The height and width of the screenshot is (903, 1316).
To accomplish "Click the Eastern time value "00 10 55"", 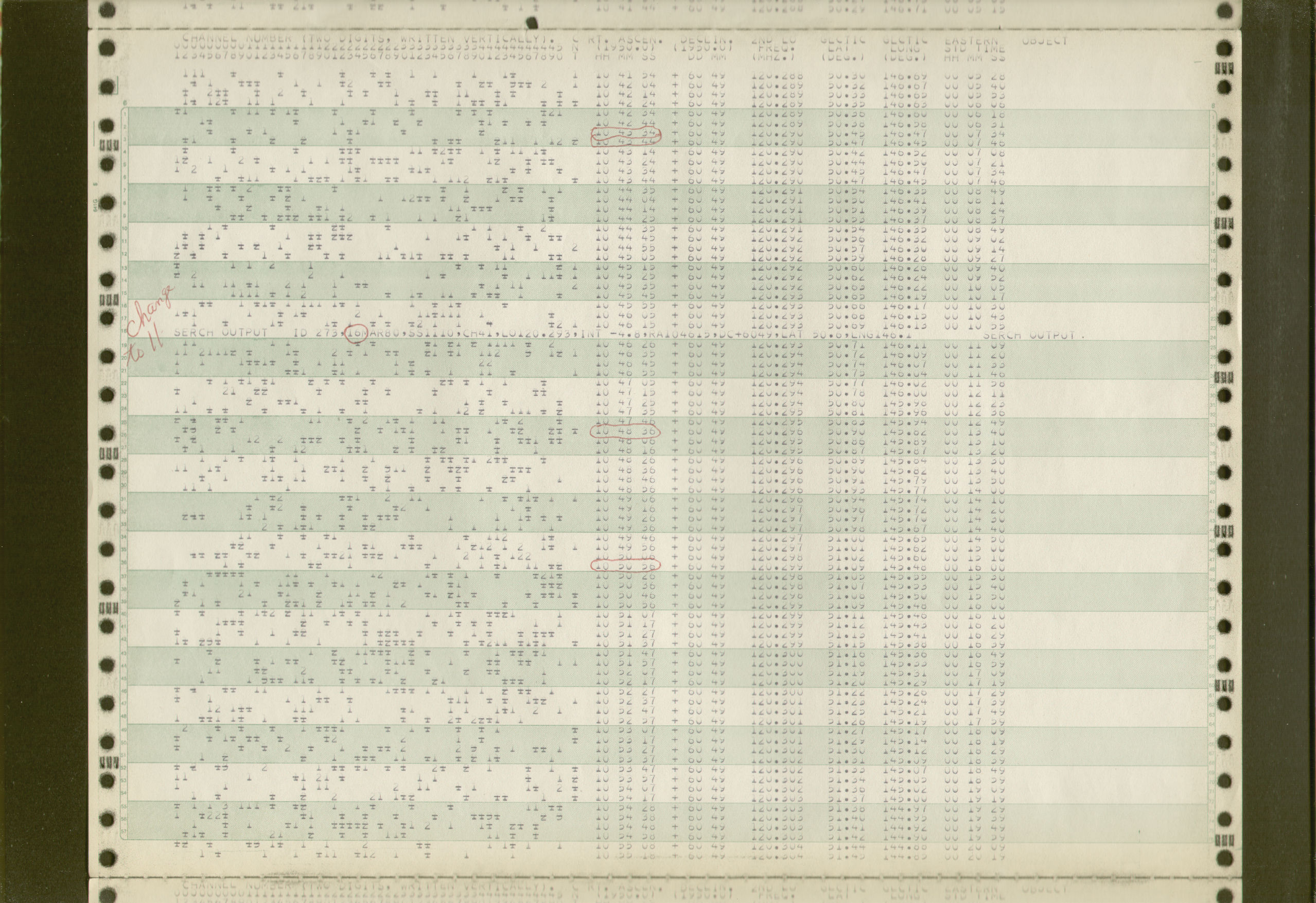I will point(975,326).
